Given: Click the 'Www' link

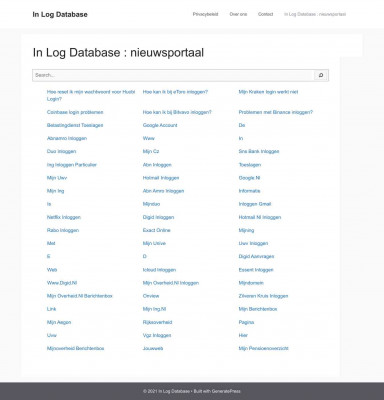Looking at the screenshot, I should click(x=149, y=138).
